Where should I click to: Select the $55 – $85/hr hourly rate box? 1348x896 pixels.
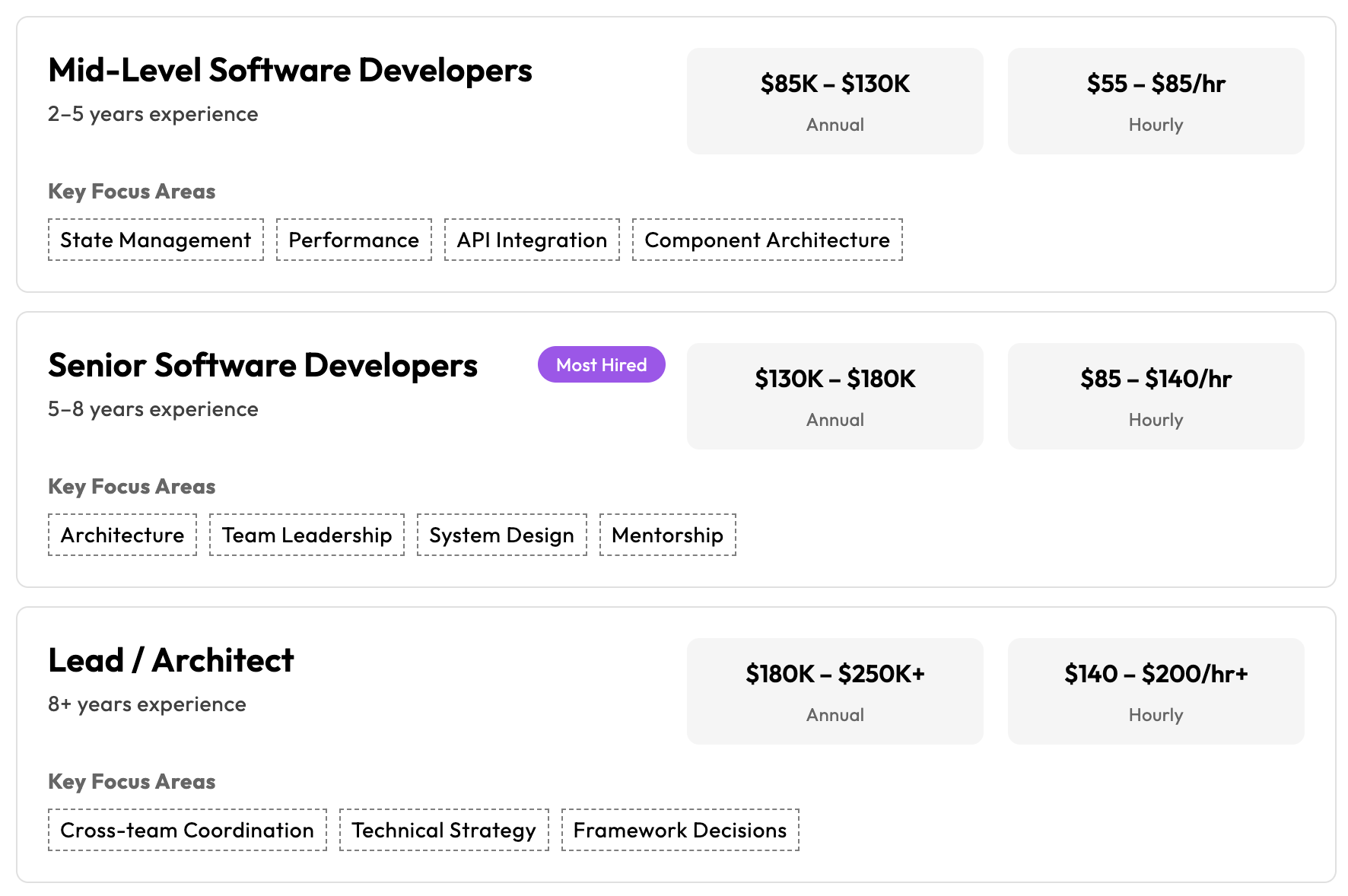point(1156,101)
